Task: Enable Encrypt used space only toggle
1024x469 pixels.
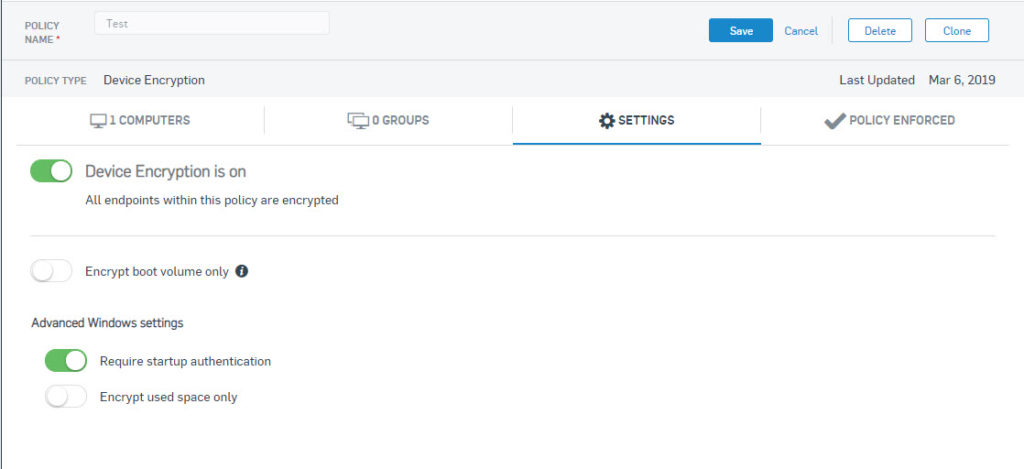Action: [x=65, y=396]
